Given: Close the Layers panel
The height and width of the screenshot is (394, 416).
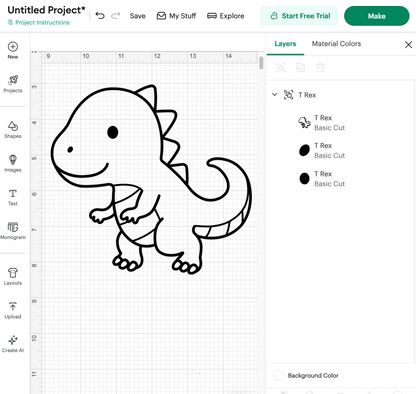Looking at the screenshot, I should (408, 45).
